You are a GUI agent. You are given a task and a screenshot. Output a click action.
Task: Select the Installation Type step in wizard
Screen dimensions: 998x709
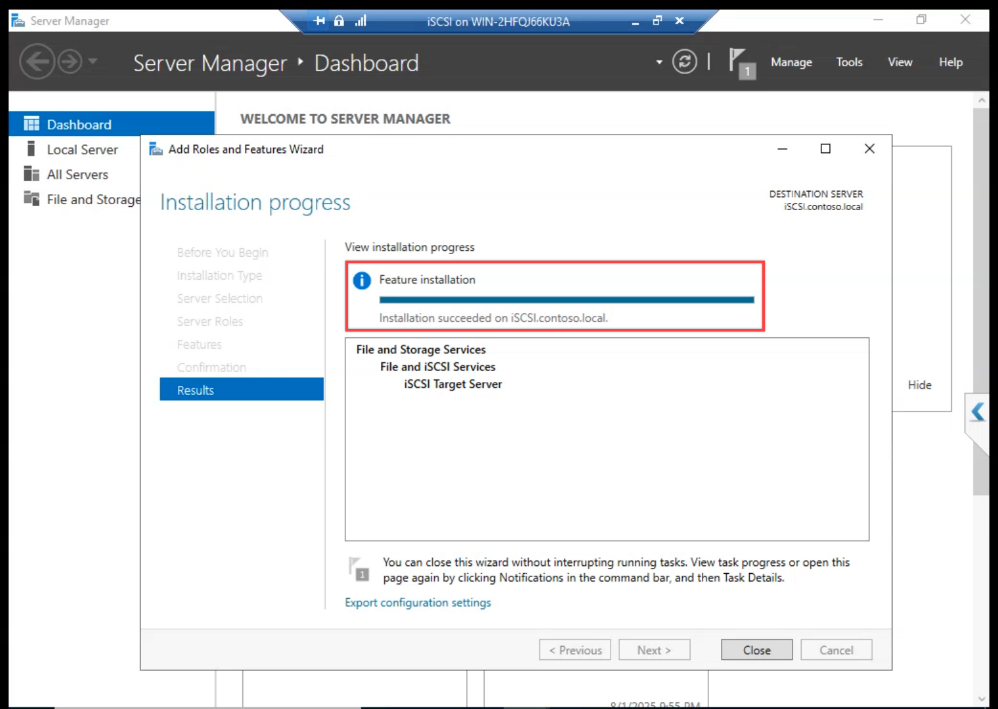219,276
